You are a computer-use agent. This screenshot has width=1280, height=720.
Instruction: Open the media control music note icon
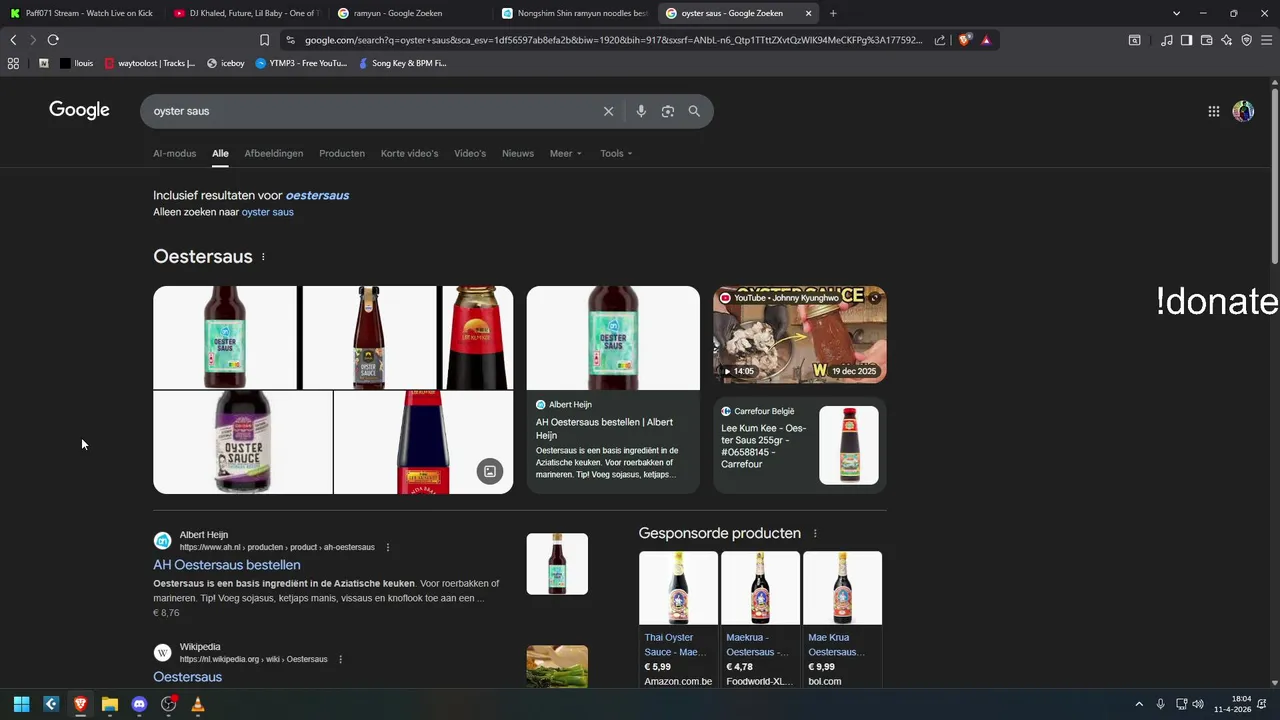pyautogui.click(x=1167, y=40)
